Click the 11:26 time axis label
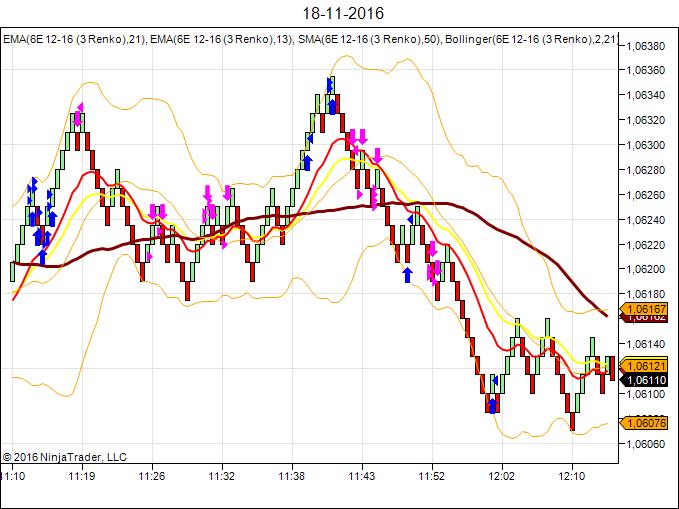This screenshot has width=679, height=509. click(x=152, y=477)
